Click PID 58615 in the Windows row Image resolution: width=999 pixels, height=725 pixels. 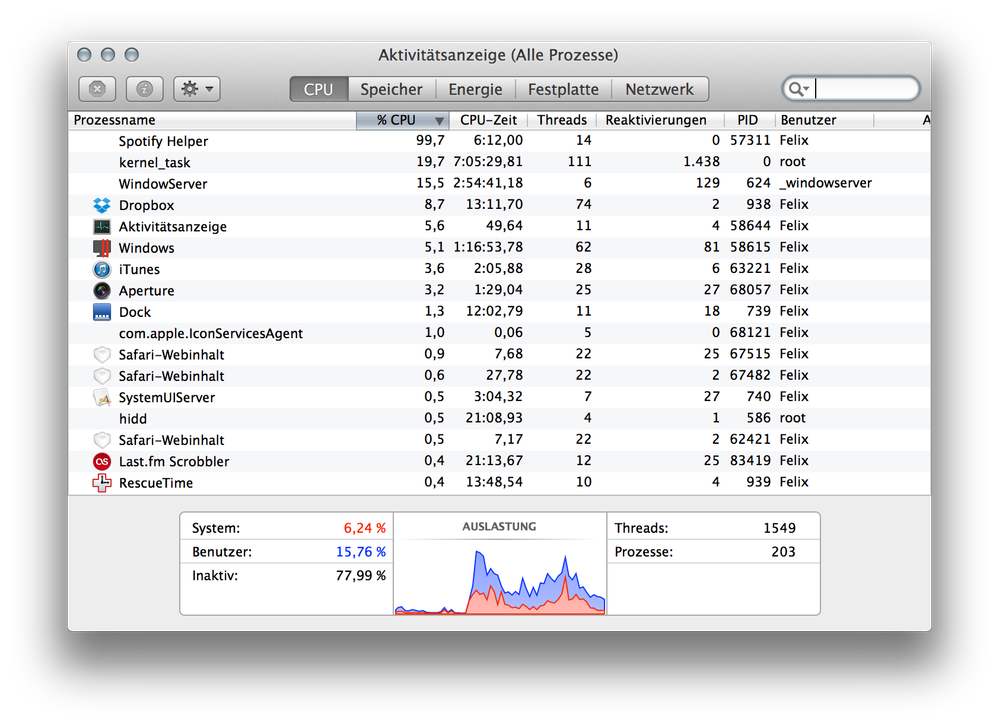750,247
